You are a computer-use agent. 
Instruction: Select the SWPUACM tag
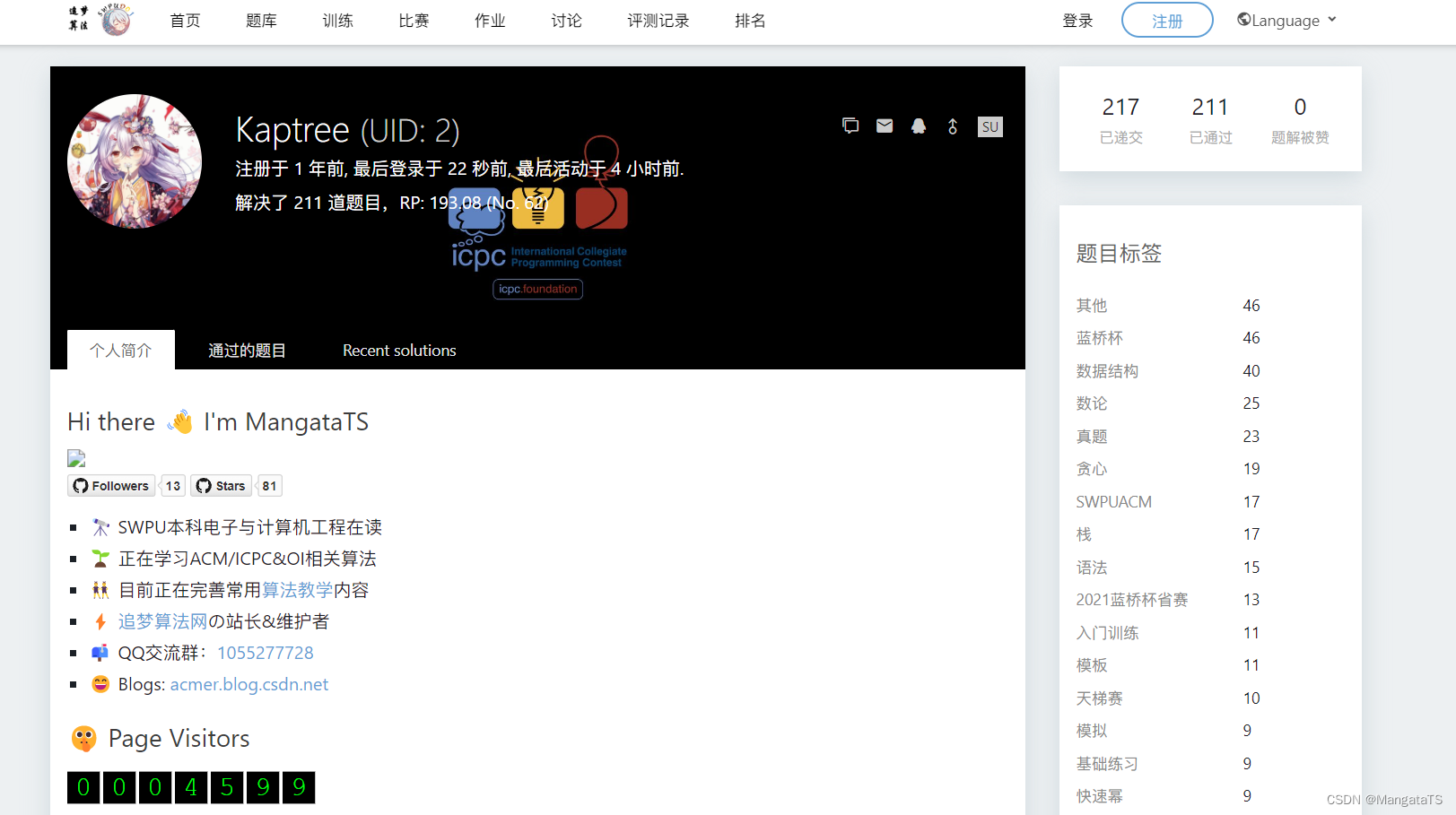coord(1114,502)
